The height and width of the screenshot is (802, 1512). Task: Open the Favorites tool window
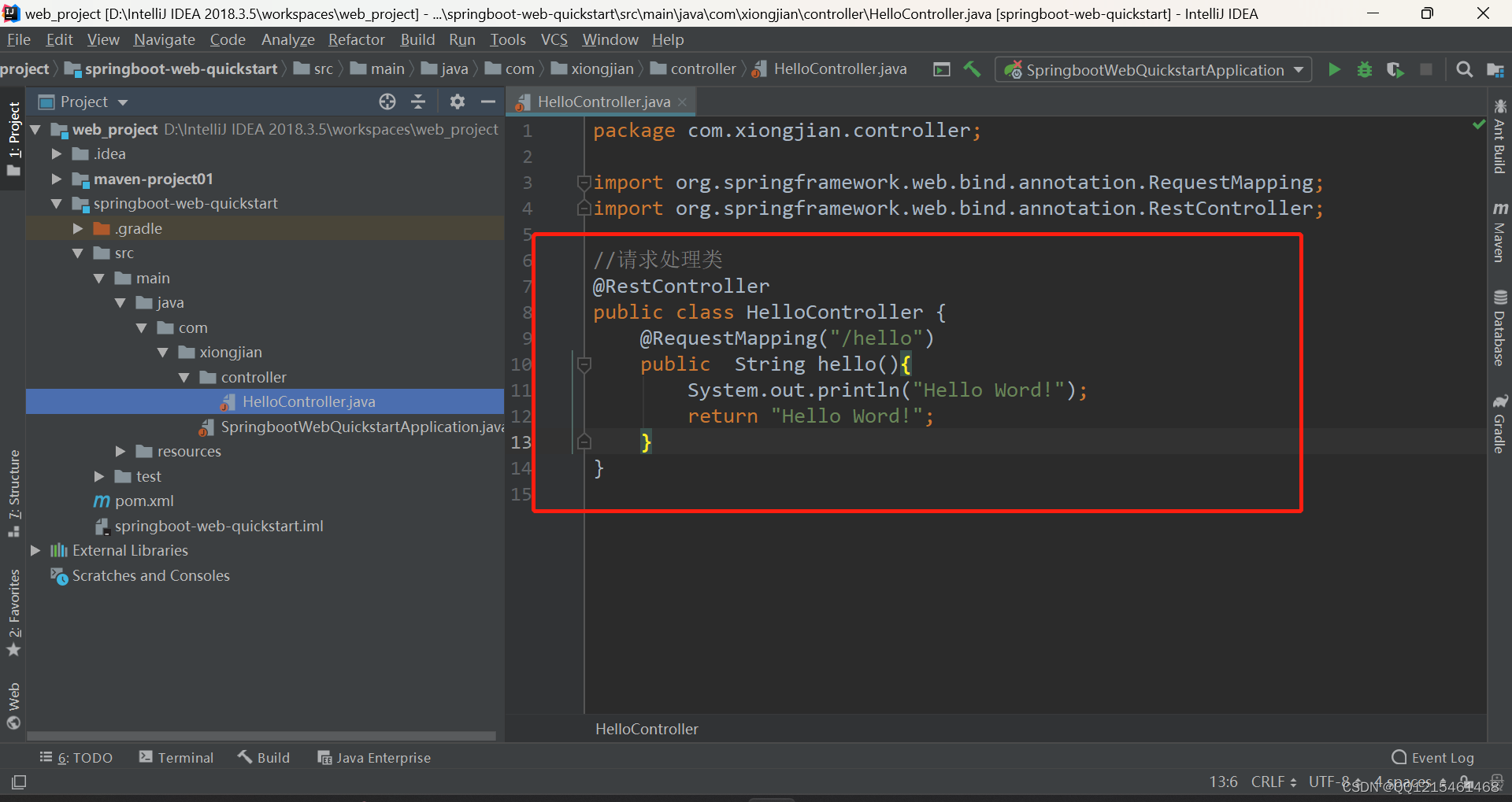[x=13, y=612]
